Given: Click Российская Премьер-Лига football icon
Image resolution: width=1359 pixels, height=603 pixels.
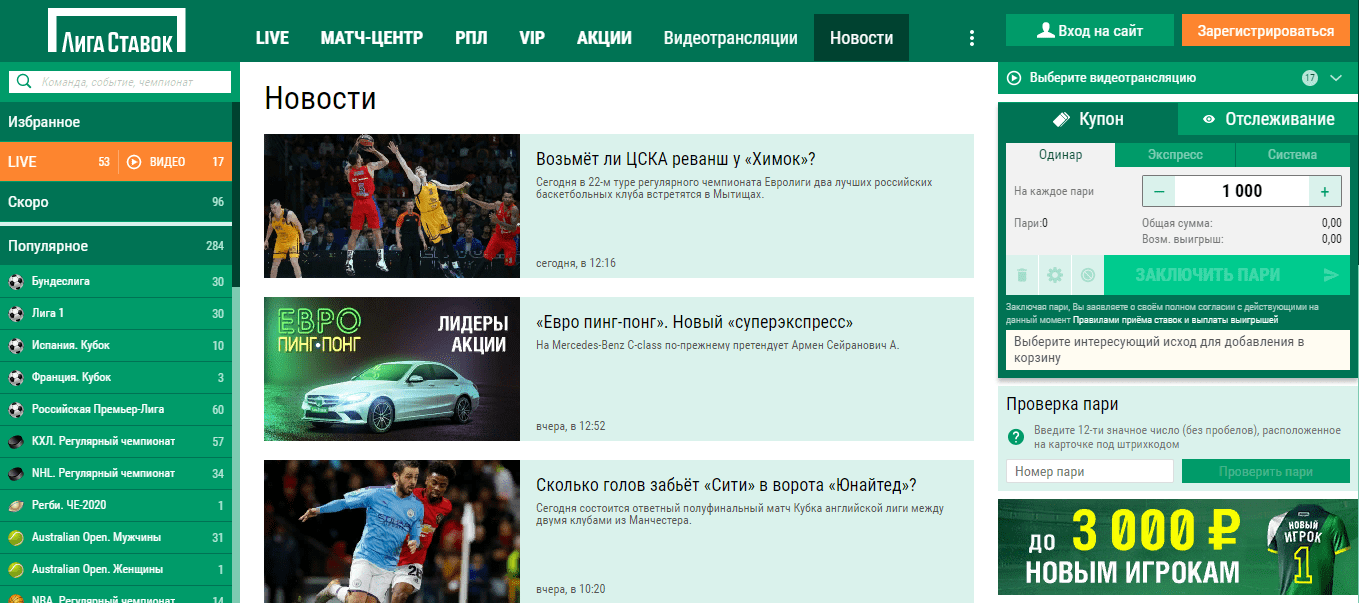Looking at the screenshot, I should tap(16, 409).
